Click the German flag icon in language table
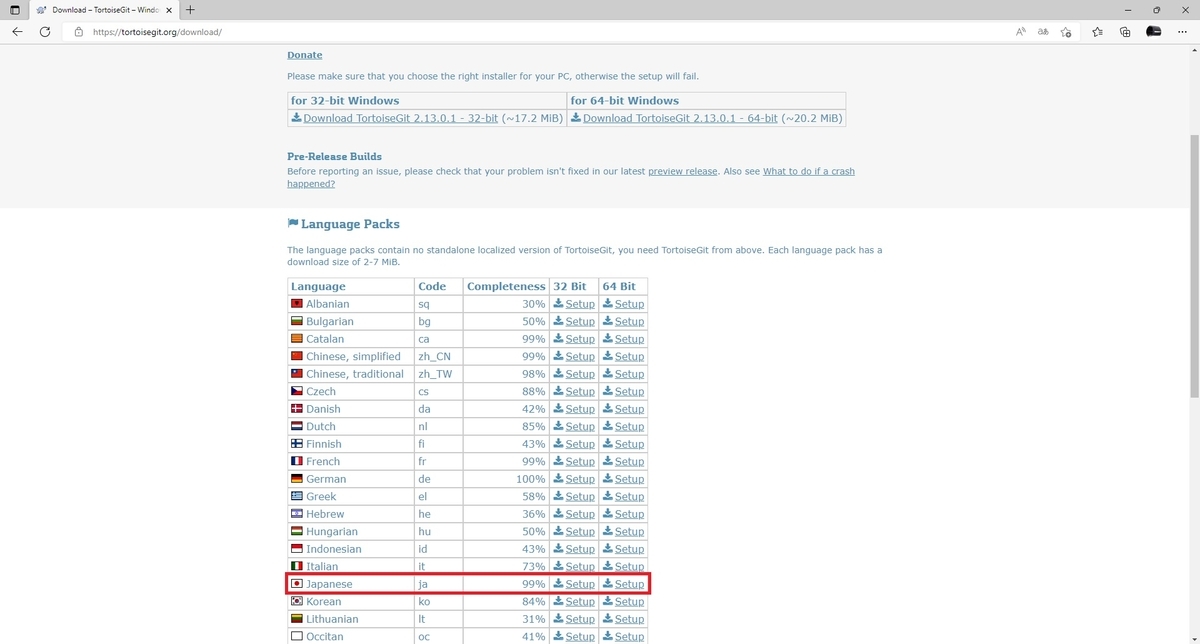This screenshot has height=644, width=1200. tap(297, 479)
